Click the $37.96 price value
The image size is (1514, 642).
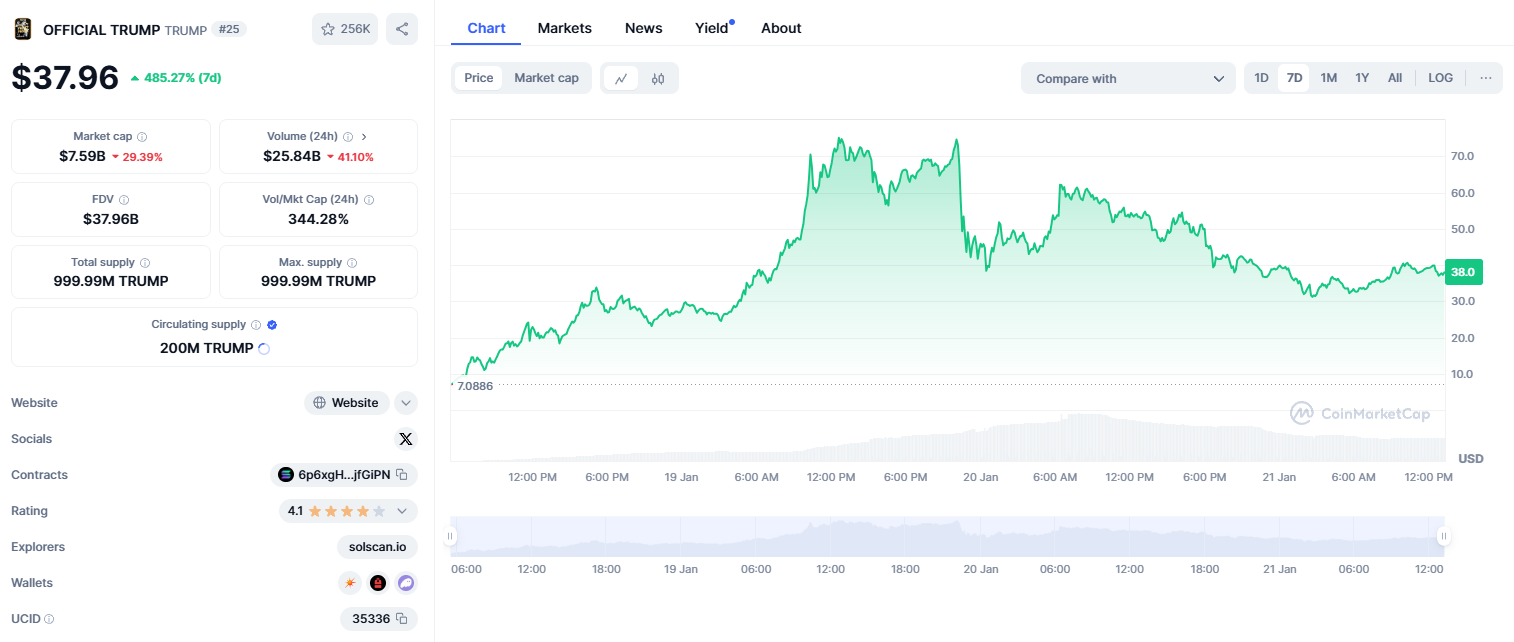coord(65,78)
